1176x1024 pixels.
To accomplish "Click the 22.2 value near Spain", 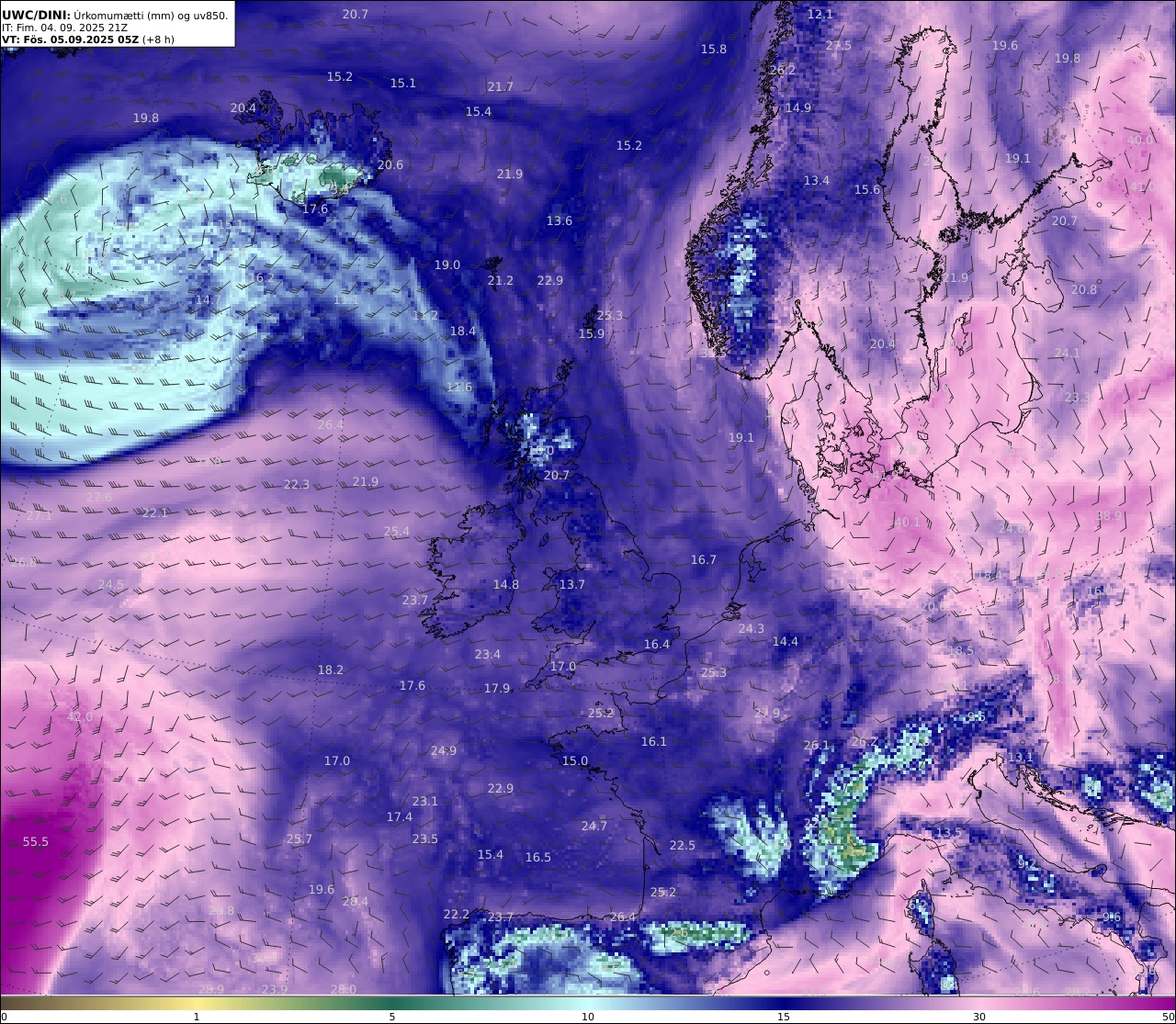I will [x=457, y=914].
